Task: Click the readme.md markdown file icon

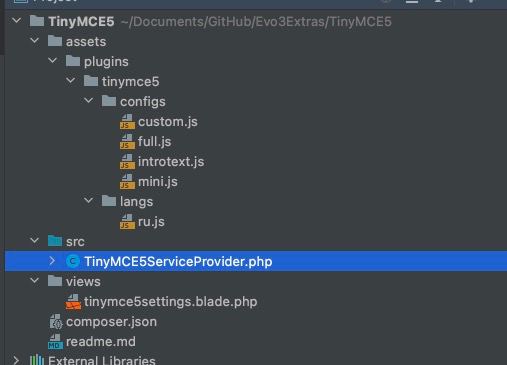Action: point(55,342)
